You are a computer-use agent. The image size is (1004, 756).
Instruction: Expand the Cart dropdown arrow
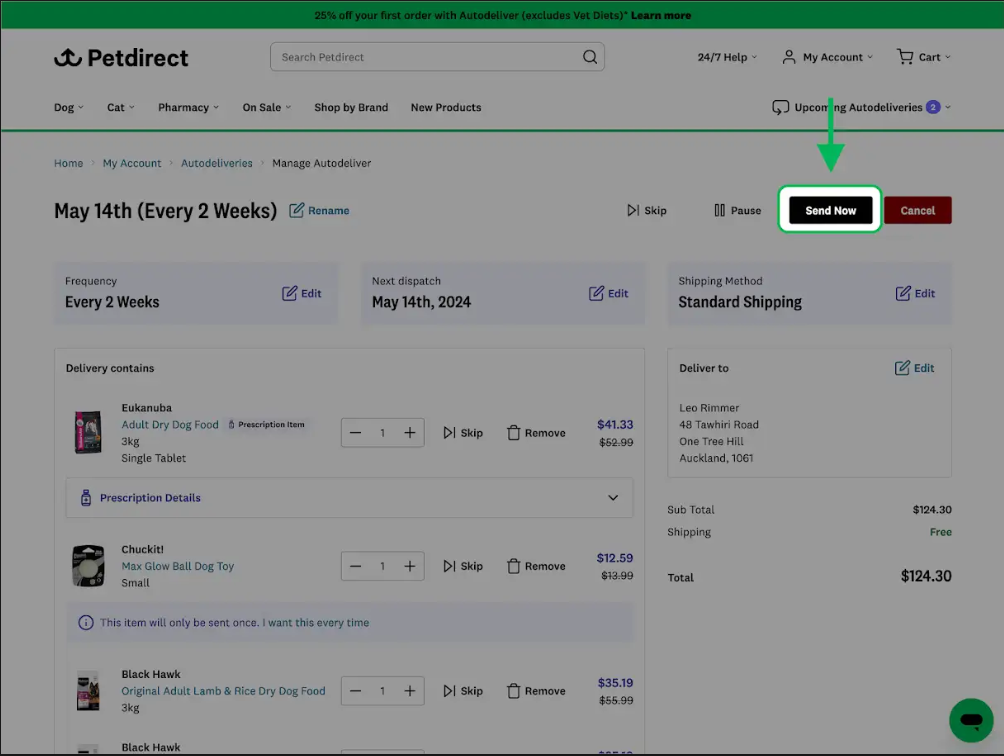948,57
